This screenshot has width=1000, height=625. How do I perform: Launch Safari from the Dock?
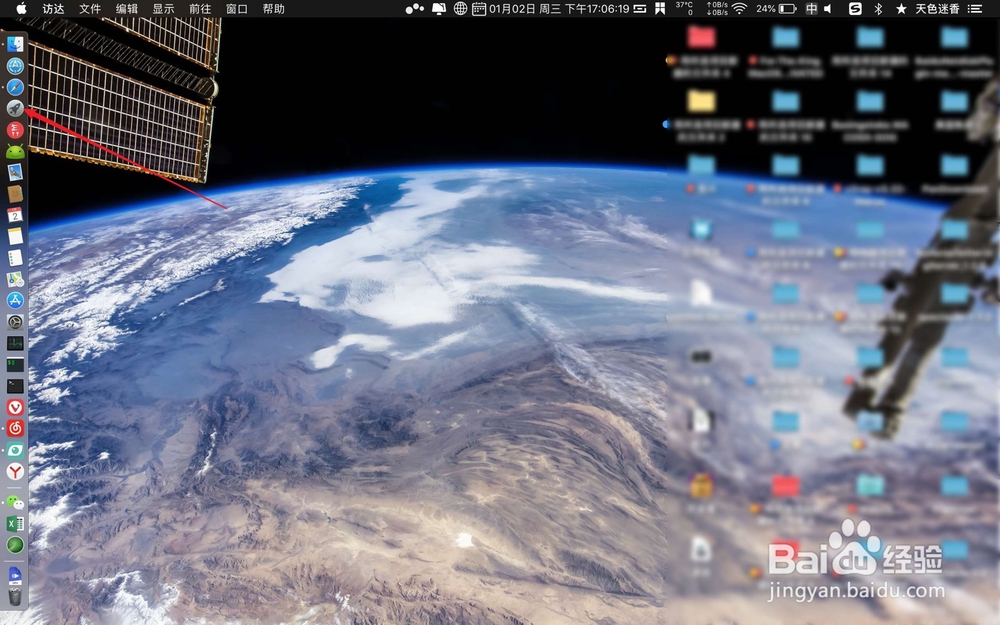pyautogui.click(x=15, y=87)
